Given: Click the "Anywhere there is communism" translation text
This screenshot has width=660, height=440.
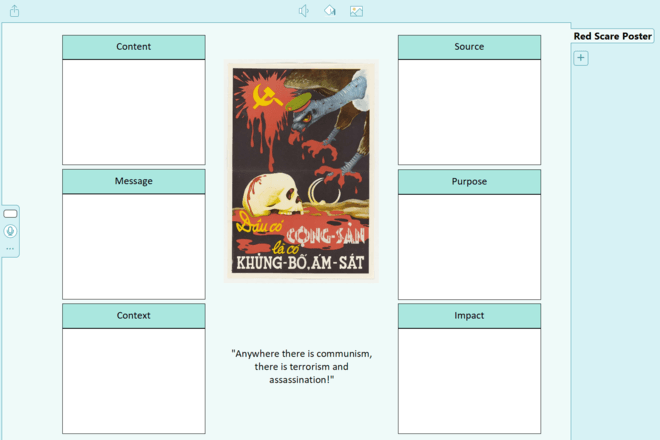Looking at the screenshot, I should 301,366.
